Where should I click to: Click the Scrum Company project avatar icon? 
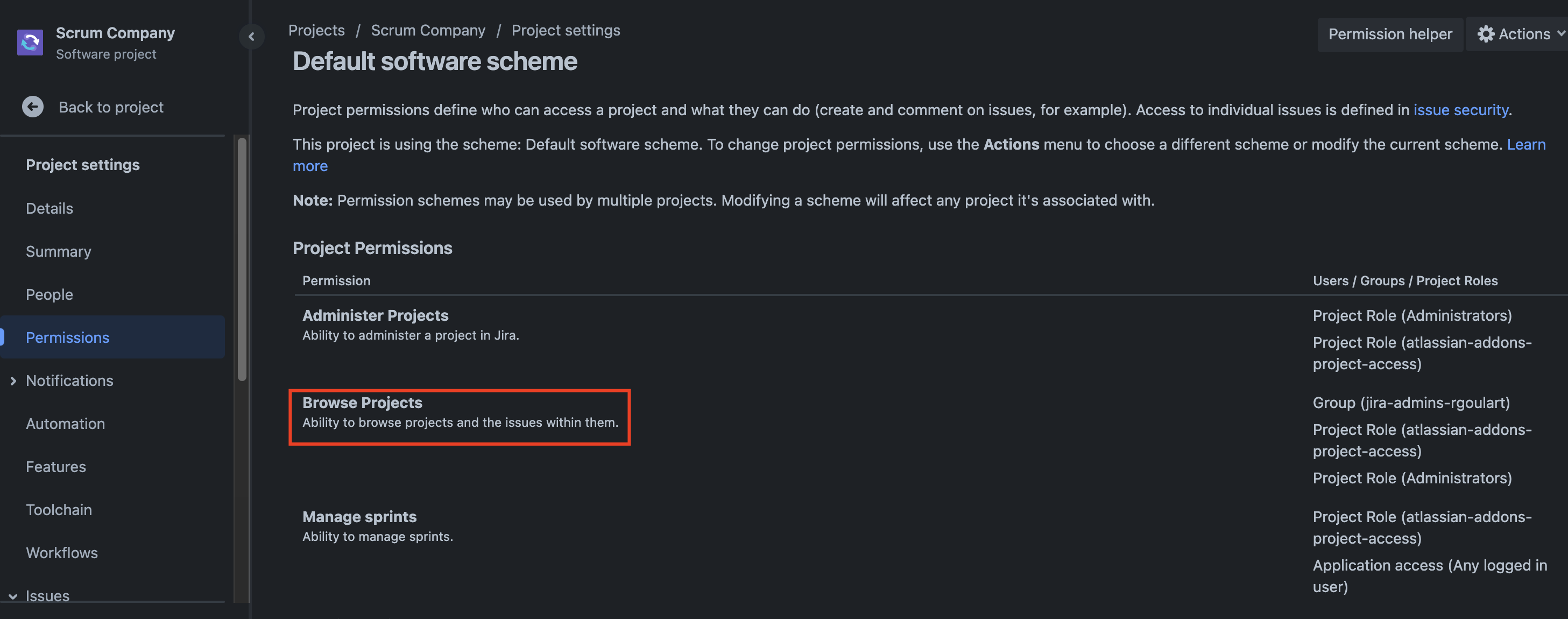pyautogui.click(x=30, y=42)
